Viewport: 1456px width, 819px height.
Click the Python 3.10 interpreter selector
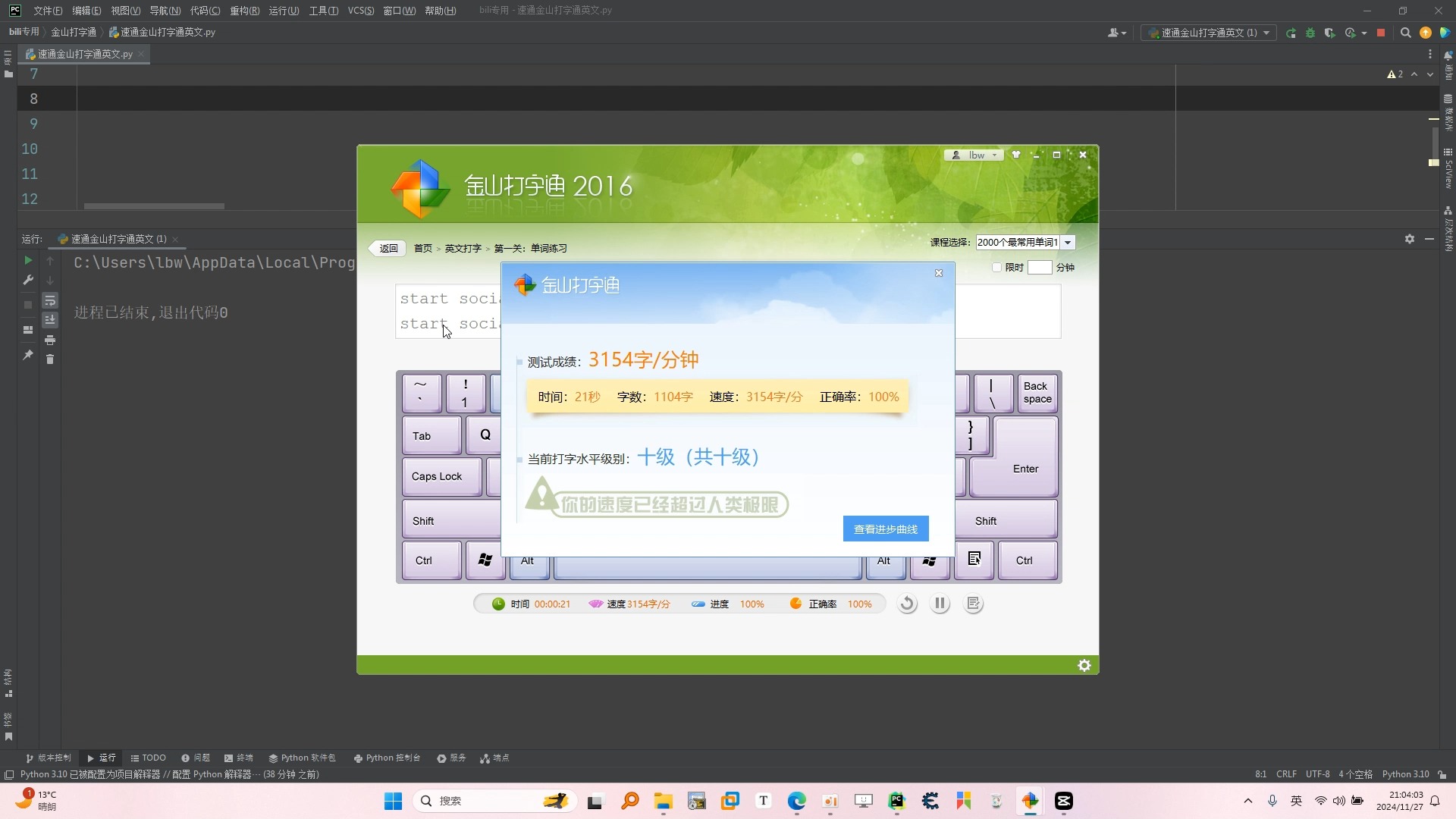[1405, 774]
